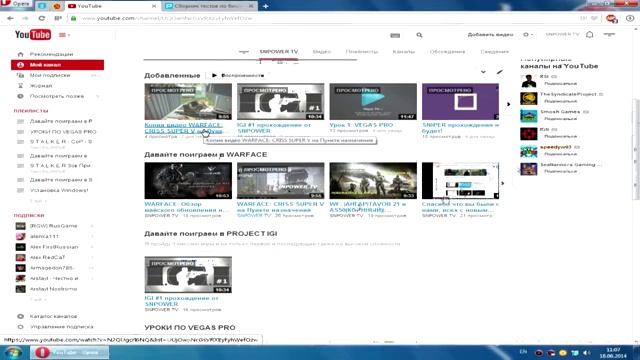Viewport: 640px width, 360px height.
Task: Open Armagedon785 subscription channel
Action: coord(51,268)
